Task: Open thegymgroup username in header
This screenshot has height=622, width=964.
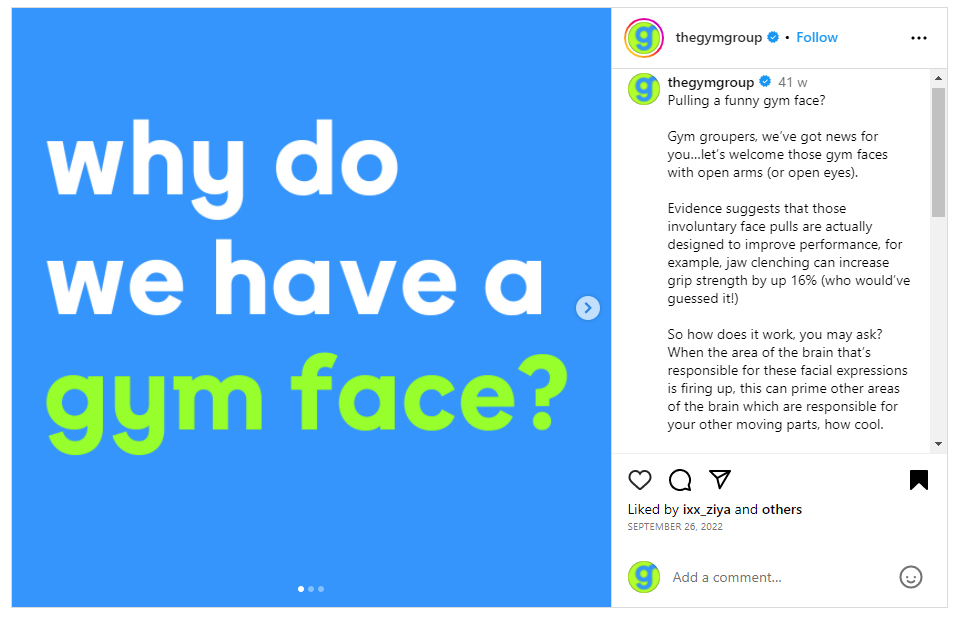Action: pyautogui.click(x=720, y=38)
